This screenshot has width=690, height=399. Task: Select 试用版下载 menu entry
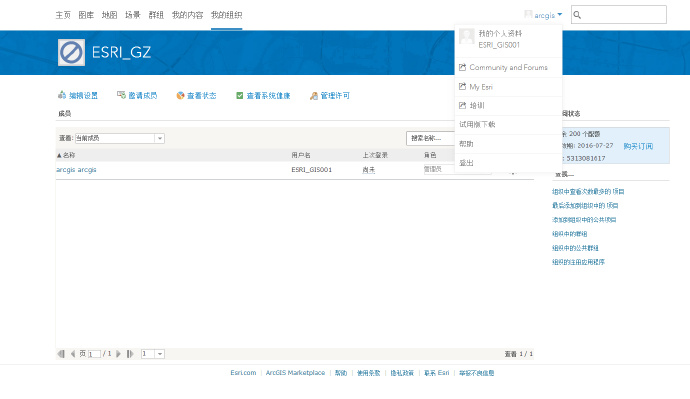[x=508, y=124]
